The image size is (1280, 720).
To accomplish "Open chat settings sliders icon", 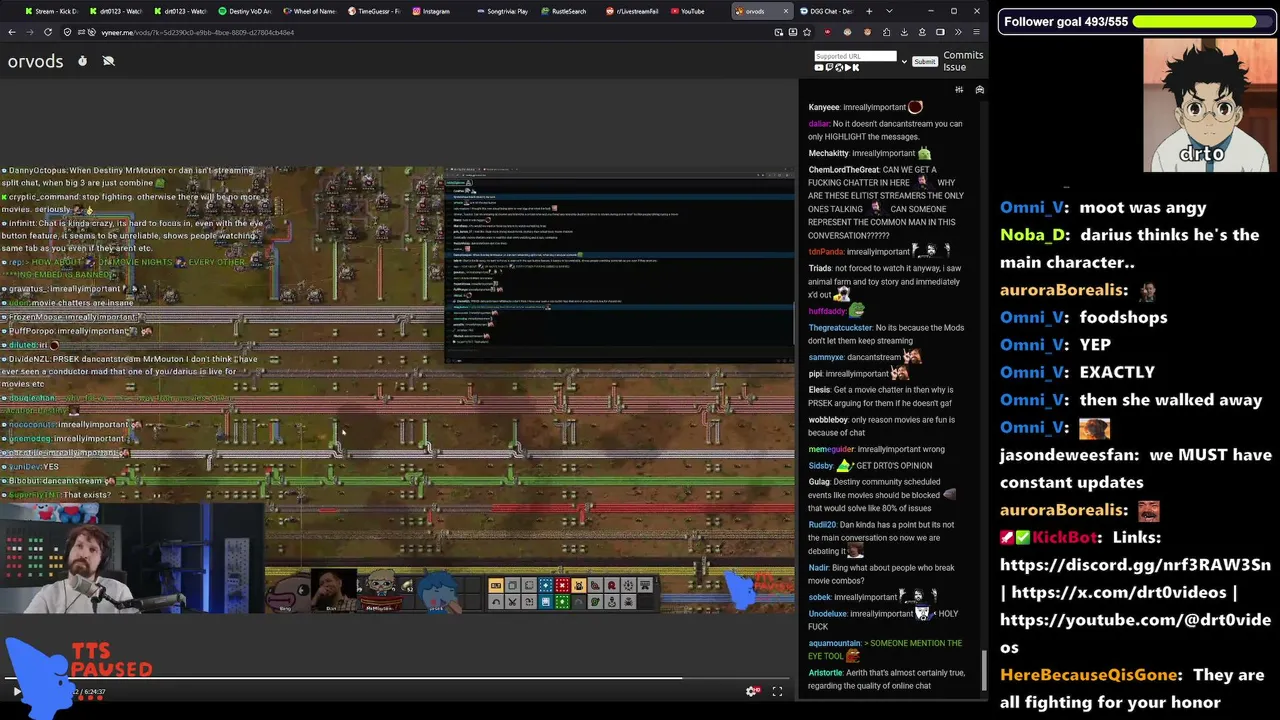I will (x=959, y=90).
